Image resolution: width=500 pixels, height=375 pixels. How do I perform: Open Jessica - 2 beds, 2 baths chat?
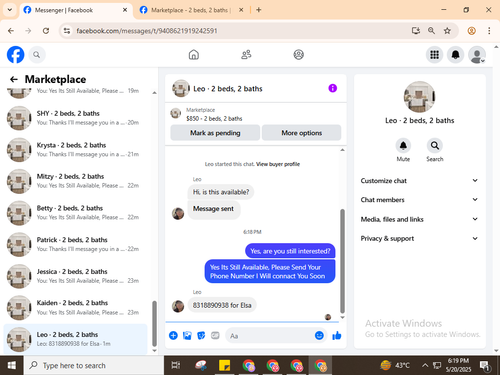[x=76, y=276]
